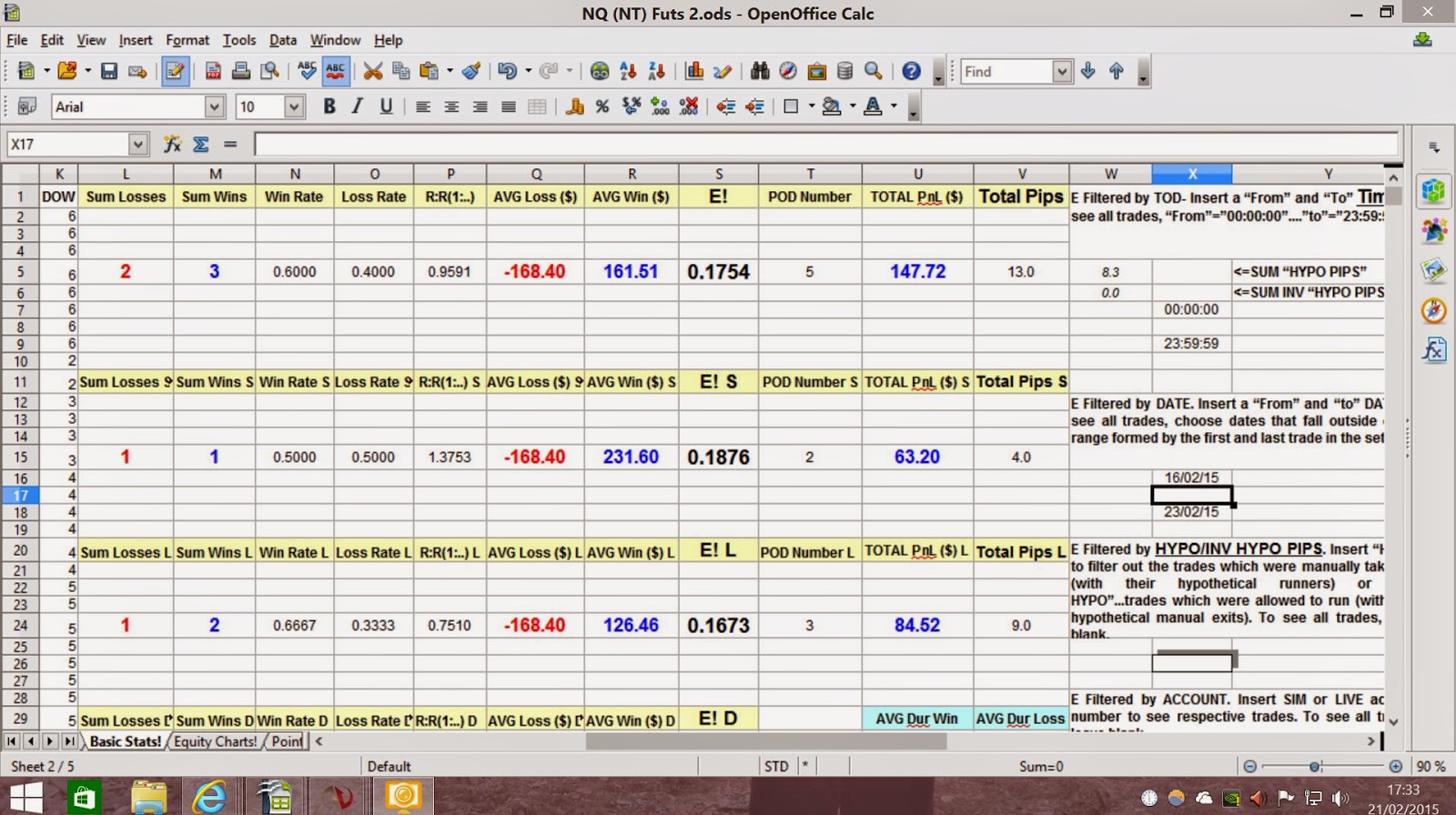Expand the Name Box dropdown arrow

pyautogui.click(x=137, y=144)
